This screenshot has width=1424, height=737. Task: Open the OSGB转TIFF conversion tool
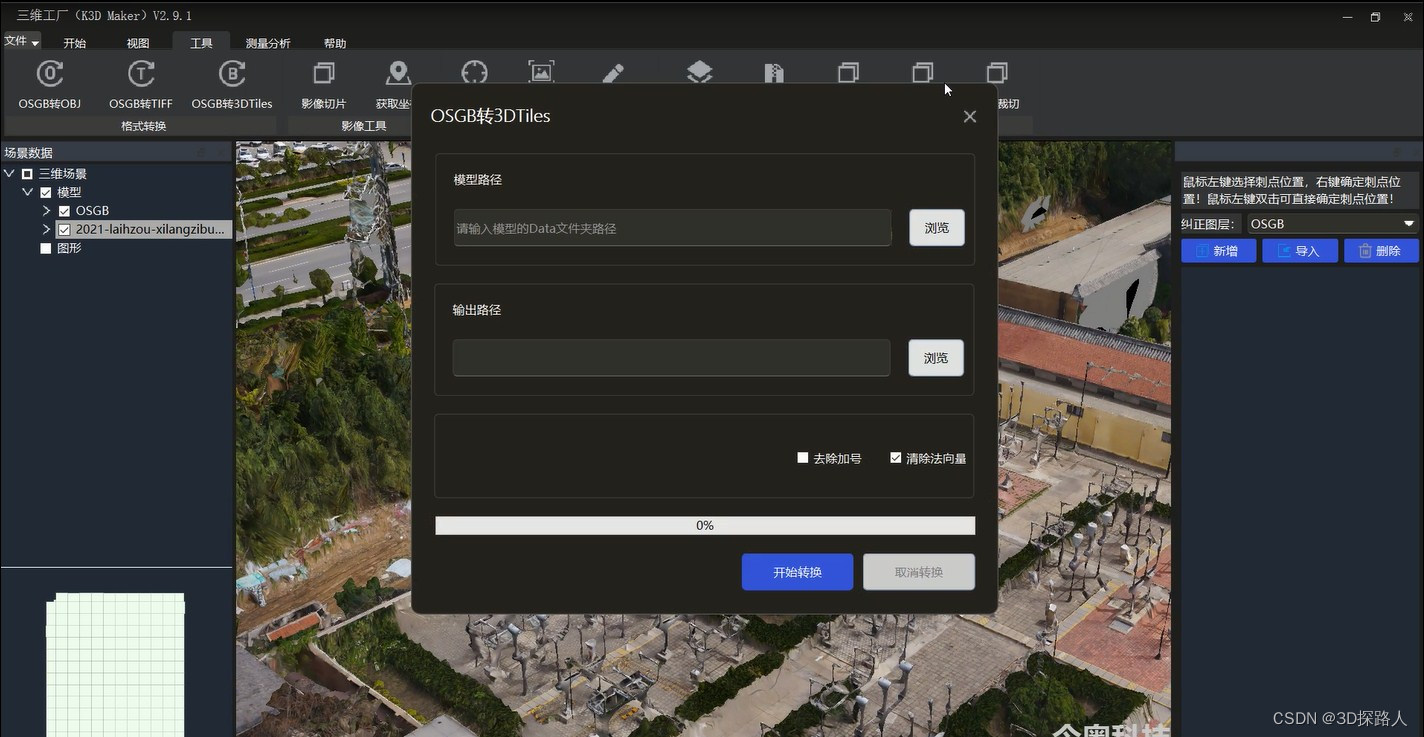point(141,84)
